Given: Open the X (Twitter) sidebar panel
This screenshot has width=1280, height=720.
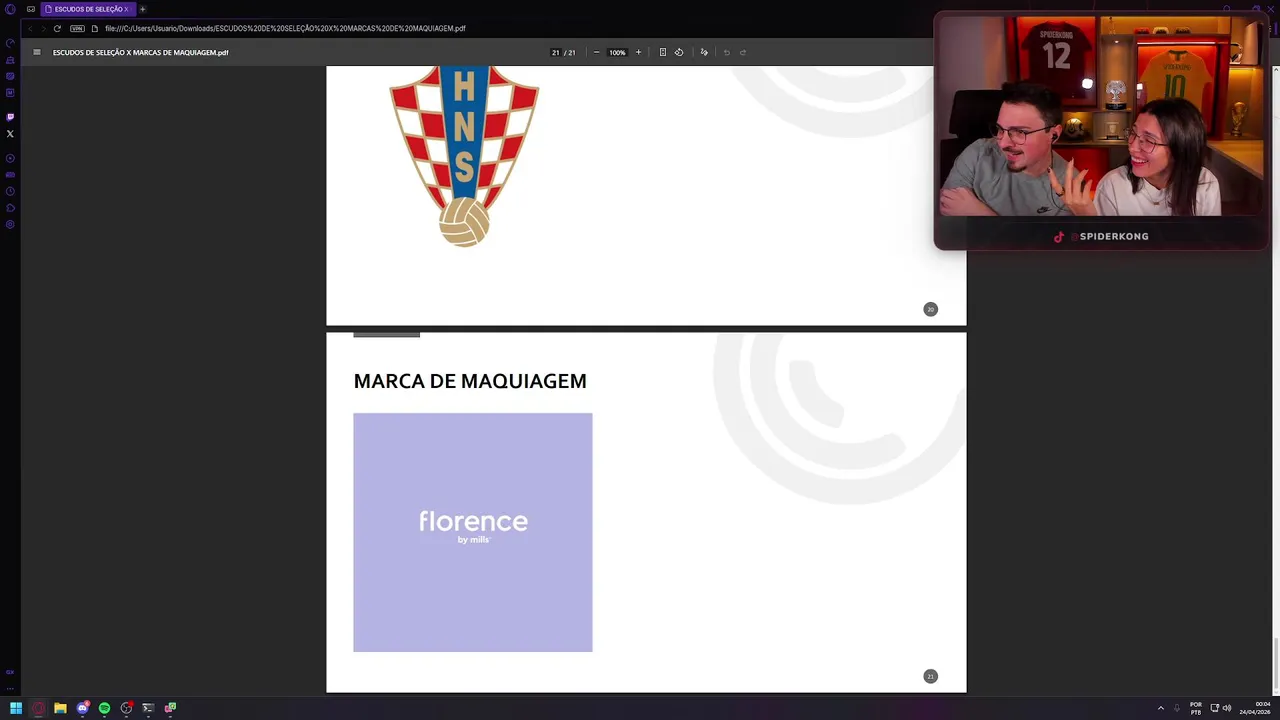Looking at the screenshot, I should pyautogui.click(x=10, y=133).
